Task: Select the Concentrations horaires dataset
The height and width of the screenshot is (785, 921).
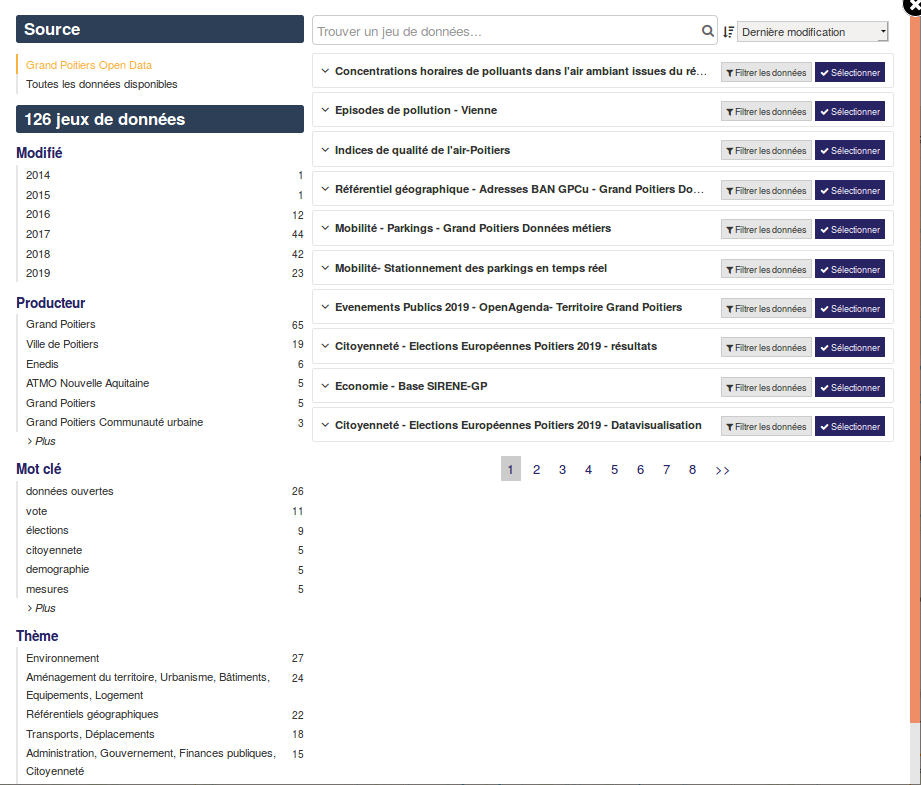Action: click(x=849, y=72)
